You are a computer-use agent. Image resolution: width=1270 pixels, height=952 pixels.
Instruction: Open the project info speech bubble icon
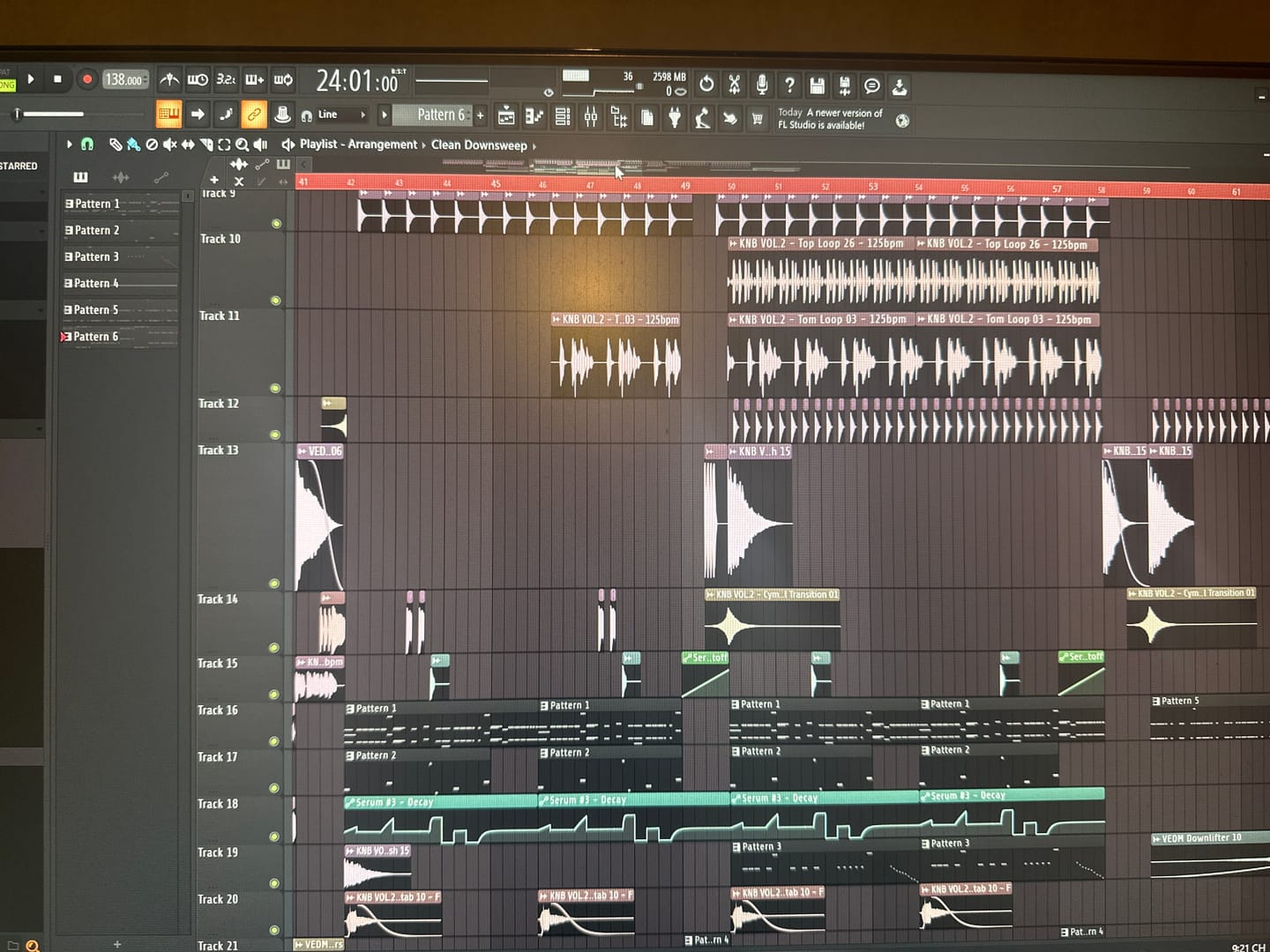[x=872, y=86]
